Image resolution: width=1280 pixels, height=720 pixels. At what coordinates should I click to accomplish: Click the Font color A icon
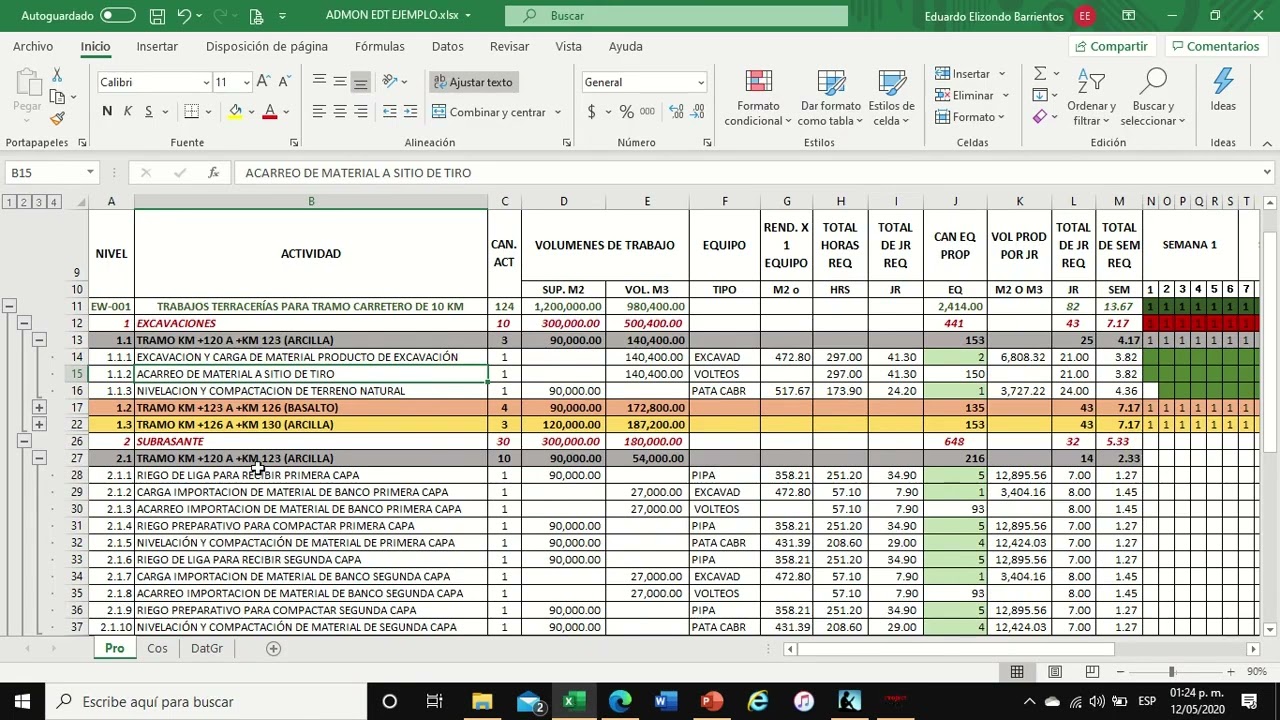269,111
